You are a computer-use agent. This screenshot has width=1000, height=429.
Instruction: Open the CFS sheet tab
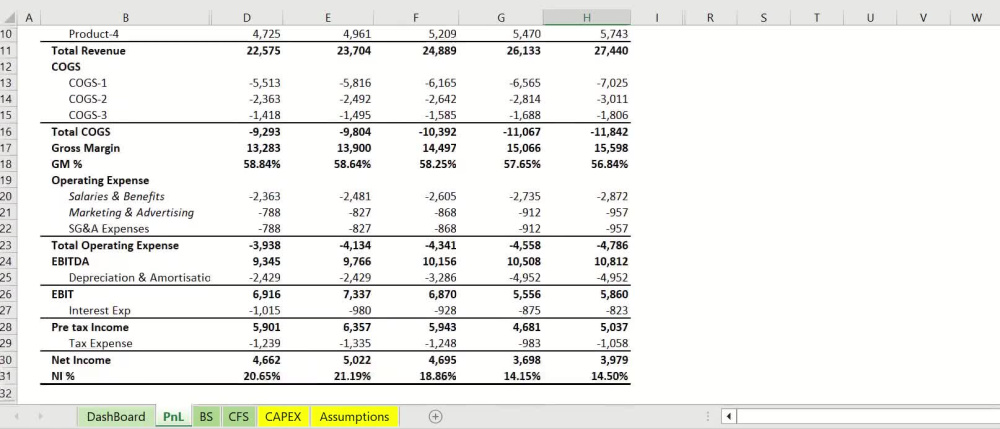pyautogui.click(x=239, y=417)
